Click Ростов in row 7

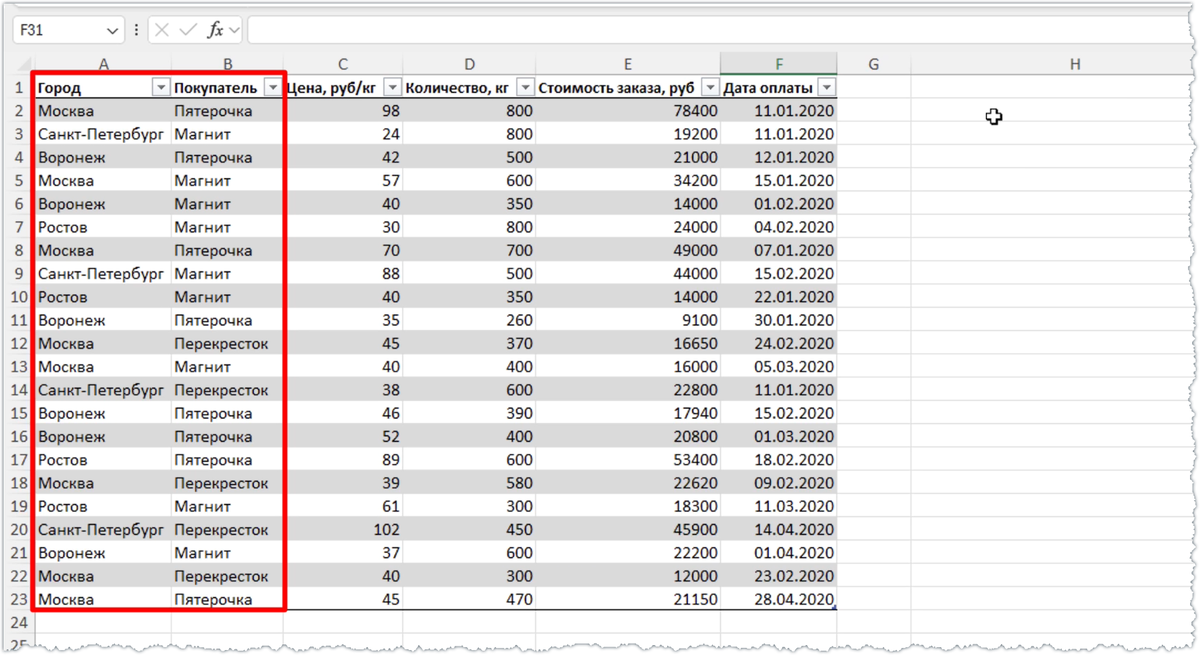point(103,227)
